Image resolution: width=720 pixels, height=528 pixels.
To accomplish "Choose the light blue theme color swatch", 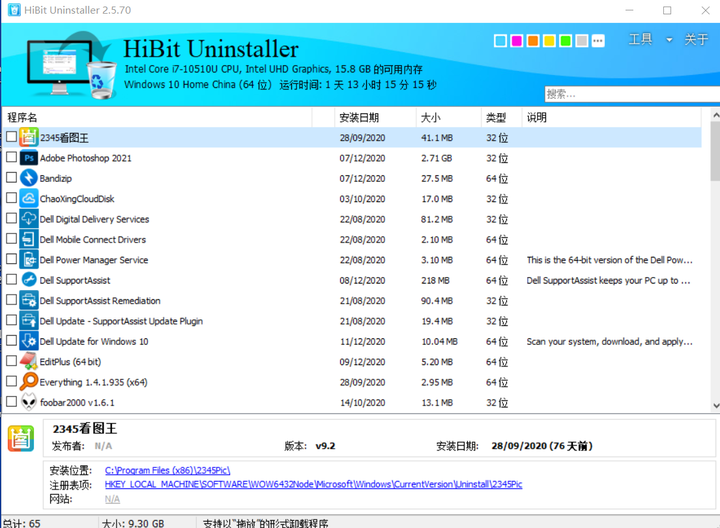I will [x=501, y=41].
